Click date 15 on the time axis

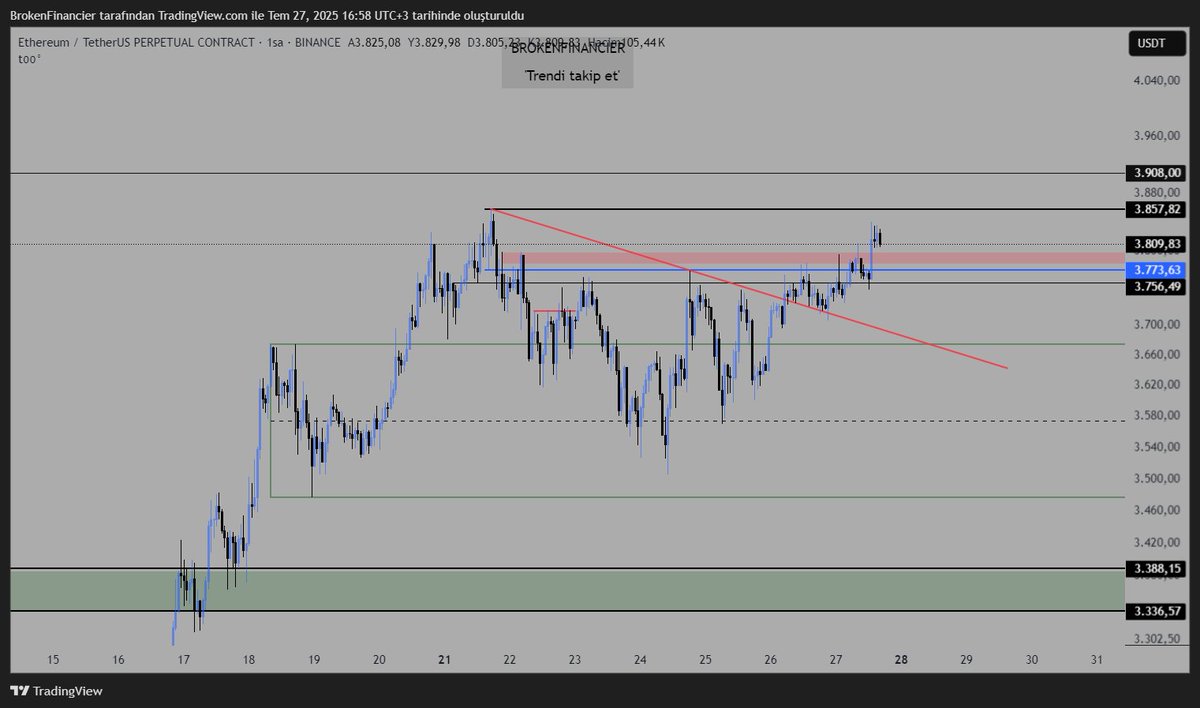(53, 660)
